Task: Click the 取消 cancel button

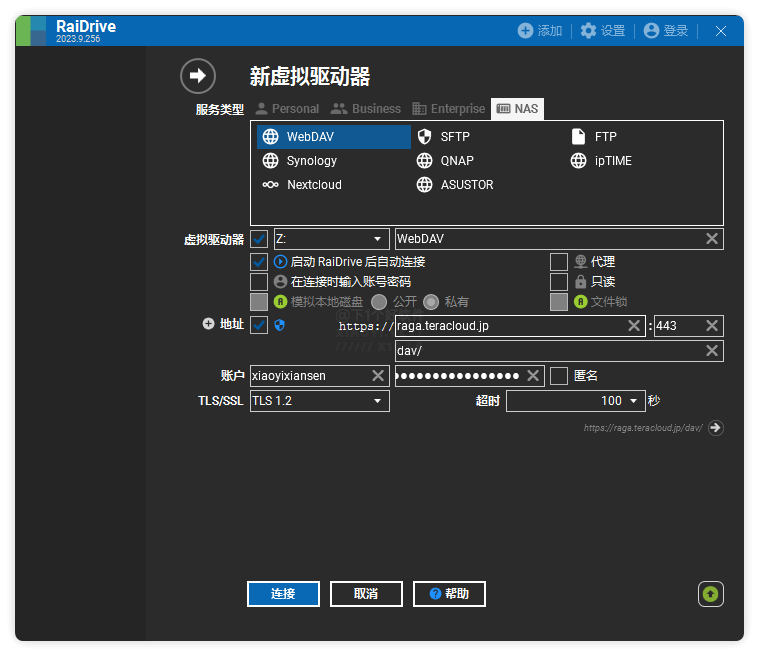Action: click(x=366, y=594)
